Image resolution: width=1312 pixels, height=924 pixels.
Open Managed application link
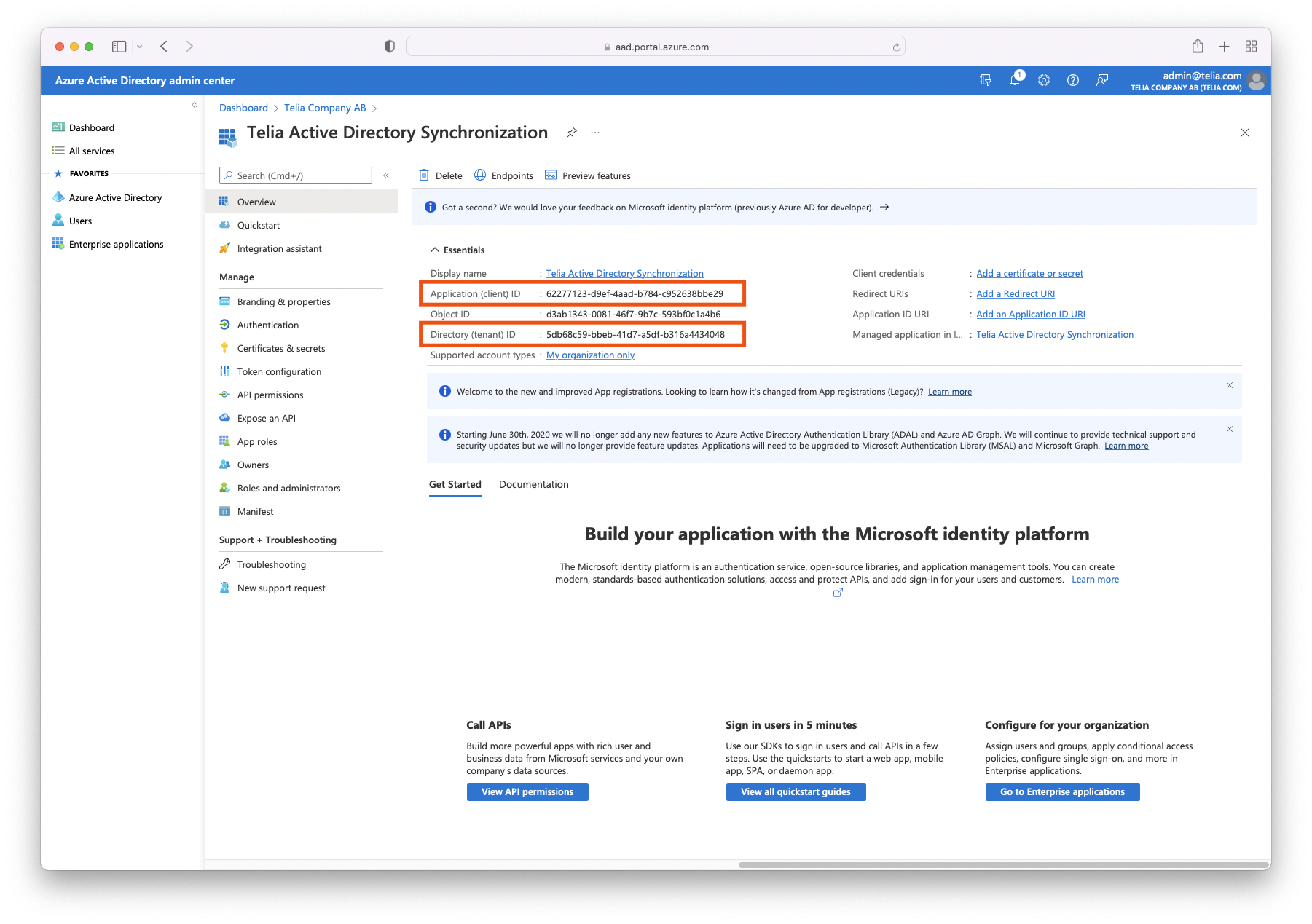[x=1055, y=334]
